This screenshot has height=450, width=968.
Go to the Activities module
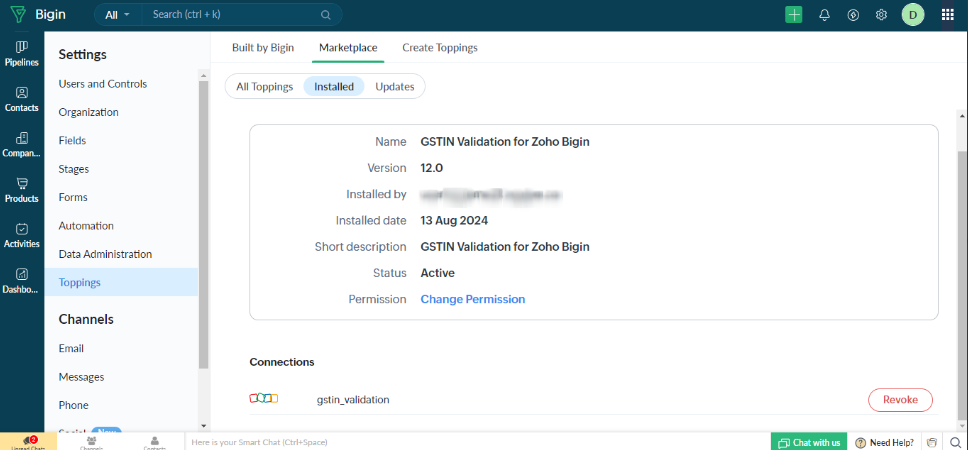click(22, 236)
